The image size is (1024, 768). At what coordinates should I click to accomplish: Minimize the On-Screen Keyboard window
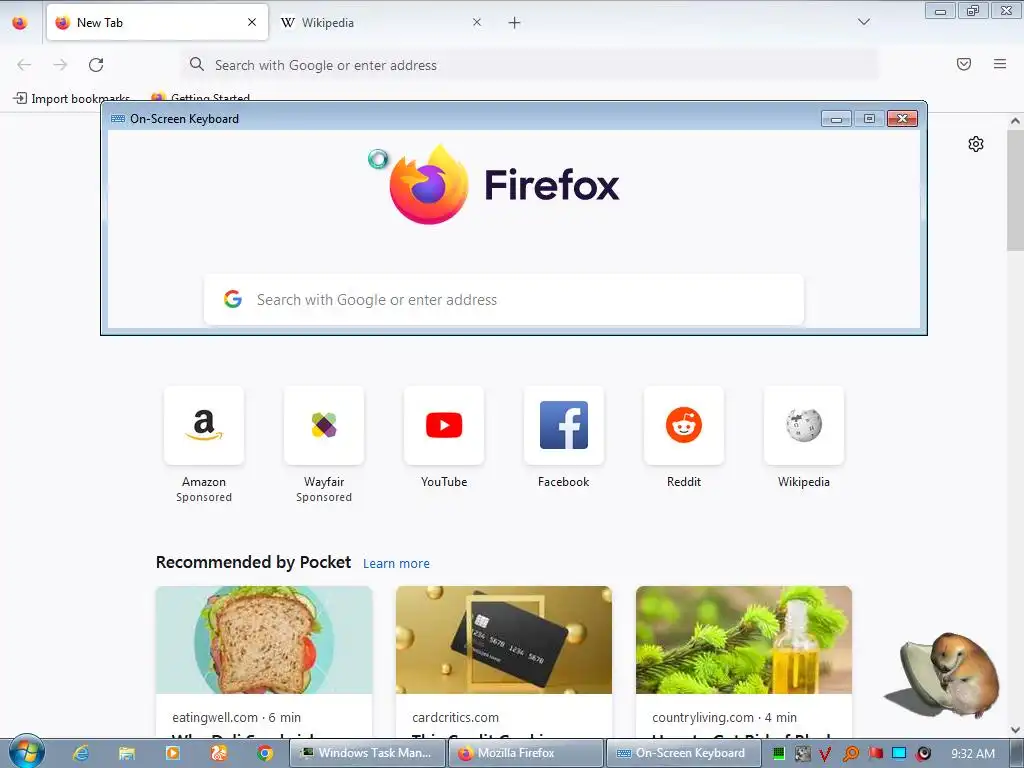pos(836,119)
